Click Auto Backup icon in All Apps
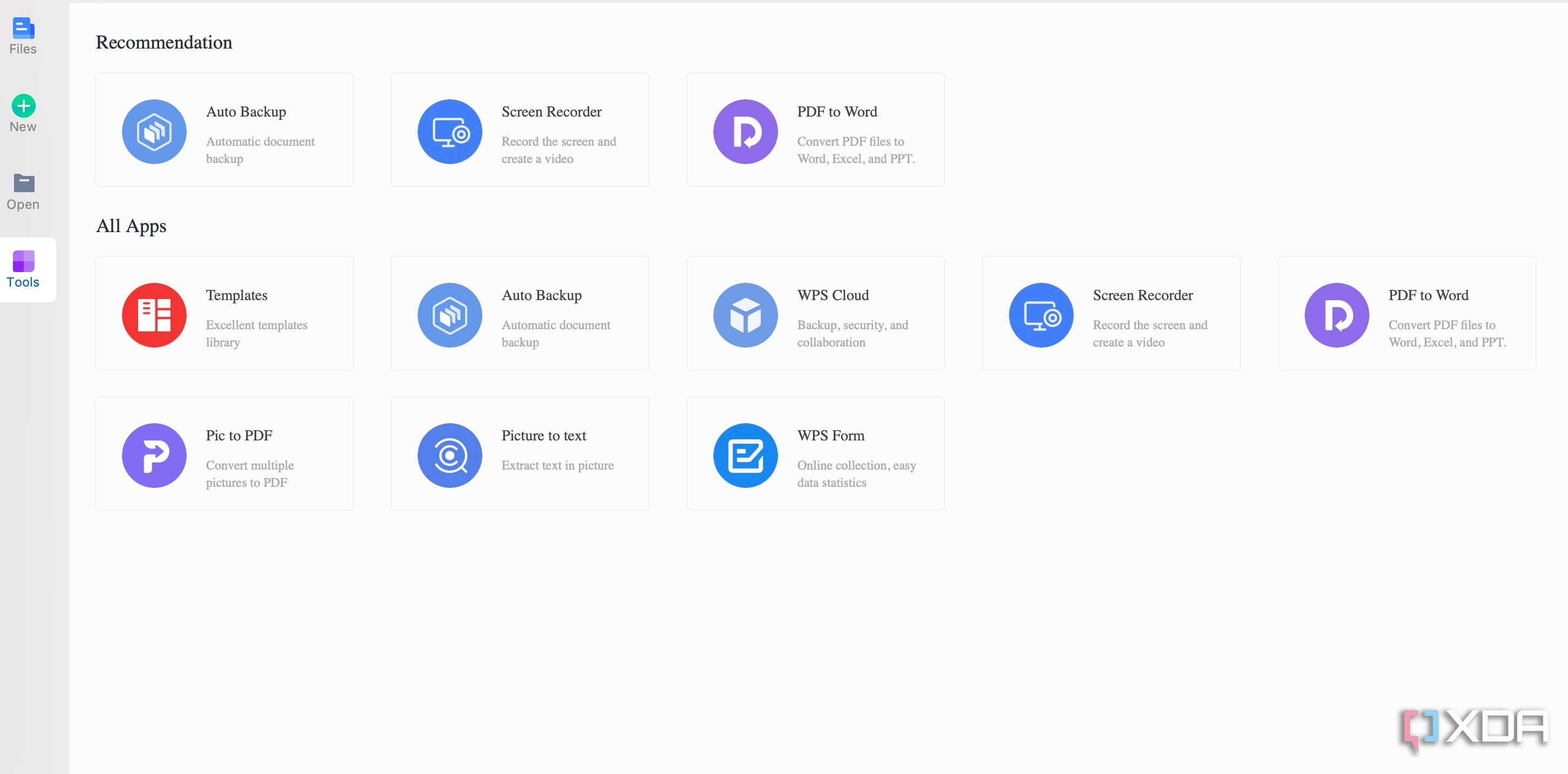This screenshot has height=774, width=1568. (450, 315)
